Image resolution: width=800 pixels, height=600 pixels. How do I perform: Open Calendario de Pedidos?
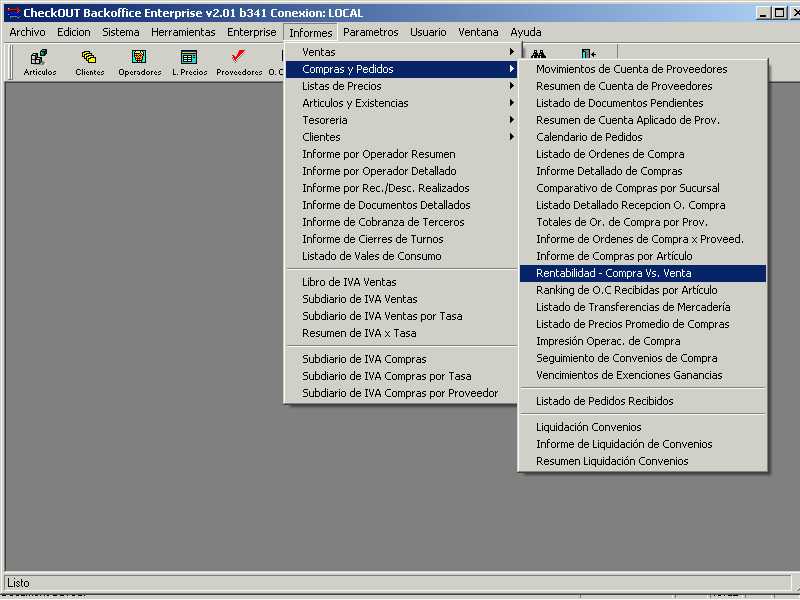coord(642,137)
